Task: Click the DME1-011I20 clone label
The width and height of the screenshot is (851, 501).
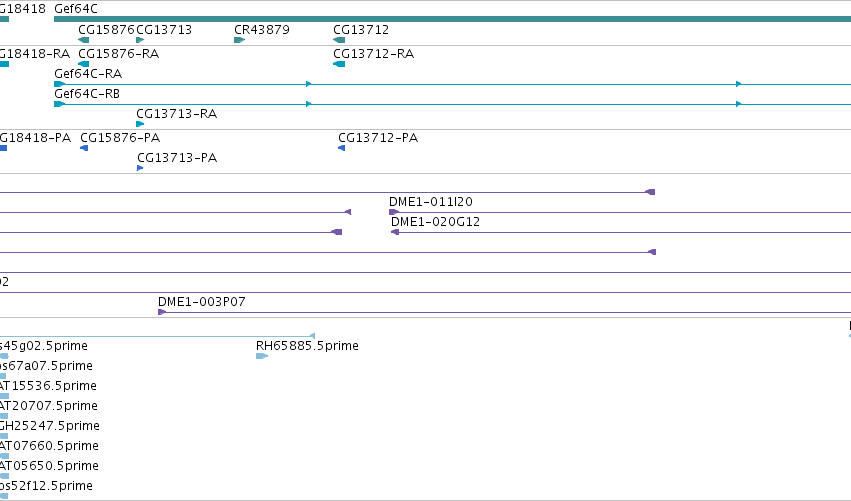Action: point(431,202)
